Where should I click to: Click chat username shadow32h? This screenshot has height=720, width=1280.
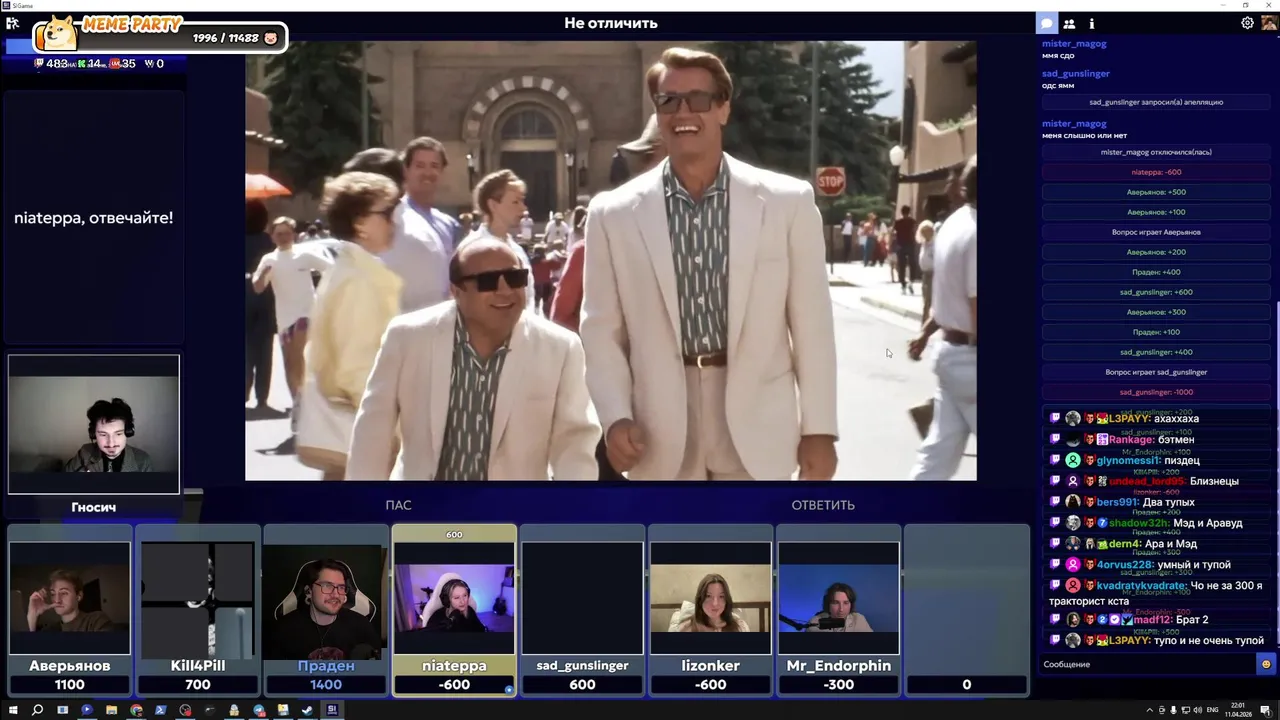click(x=1136, y=523)
